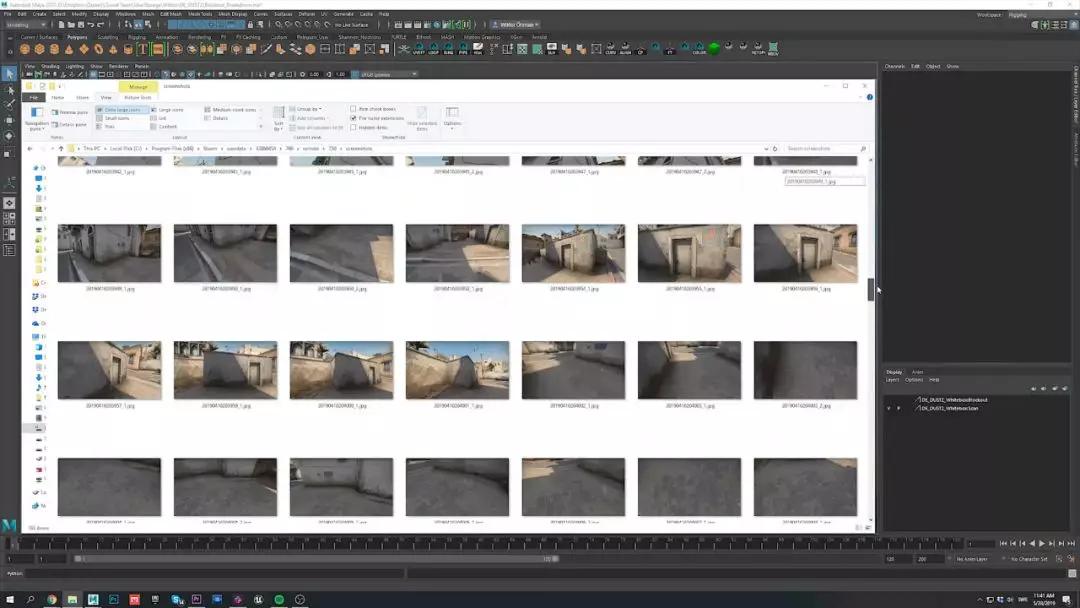
Task: Click the Explorer help question mark icon
Action: point(868,97)
